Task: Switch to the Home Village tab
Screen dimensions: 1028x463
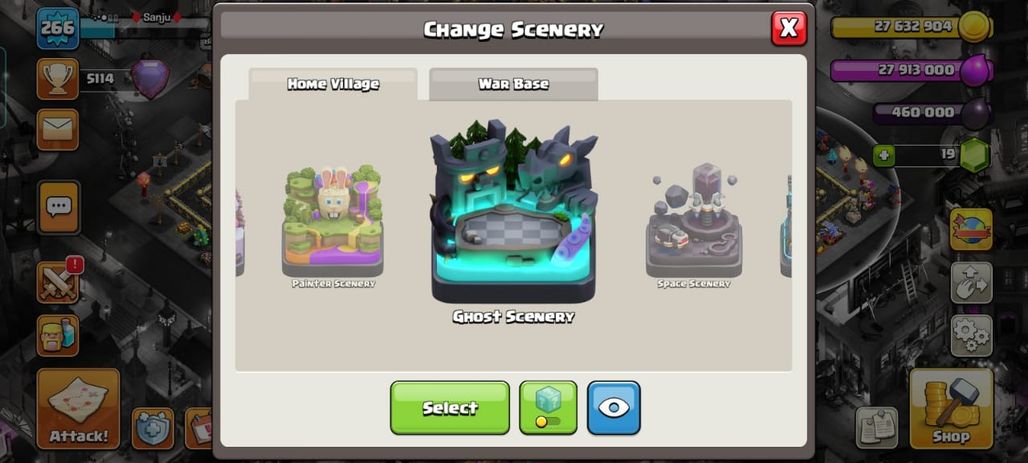Action: 333,84
